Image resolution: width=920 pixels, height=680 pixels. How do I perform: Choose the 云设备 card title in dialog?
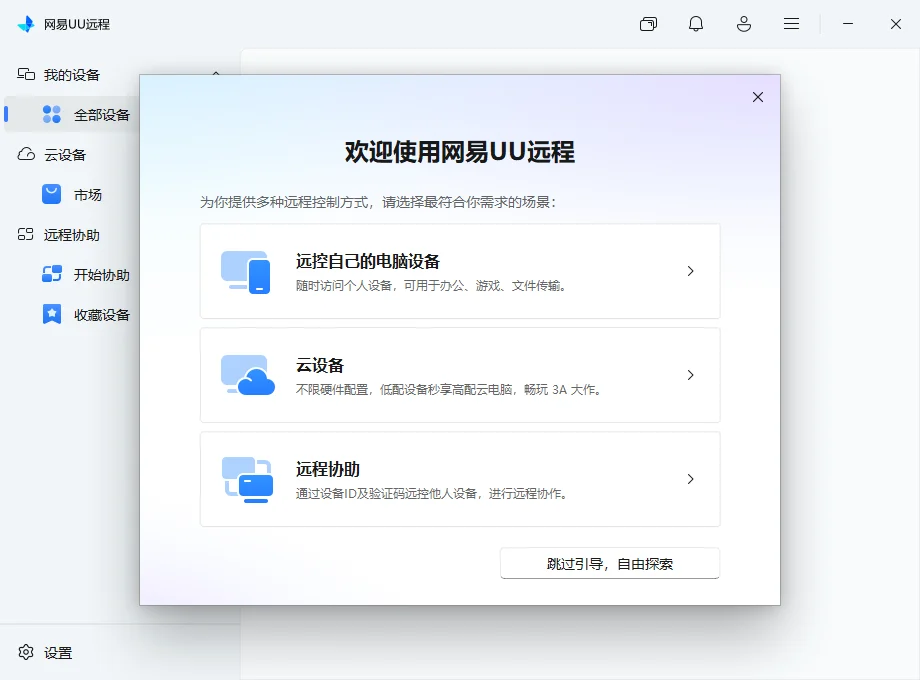click(320, 366)
